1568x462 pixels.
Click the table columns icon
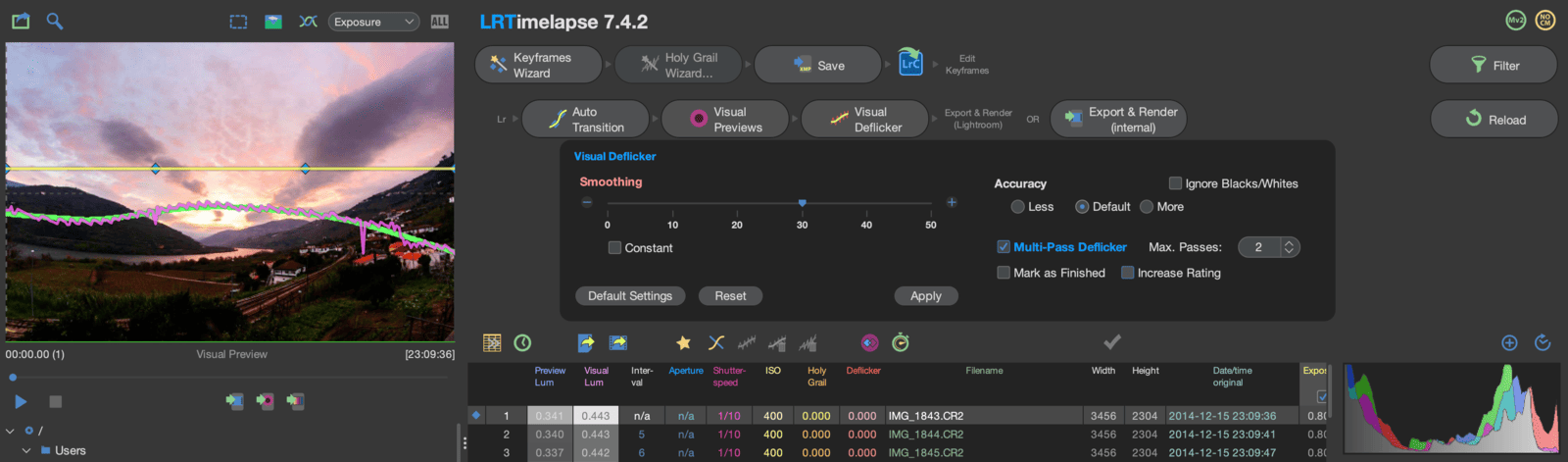492,342
